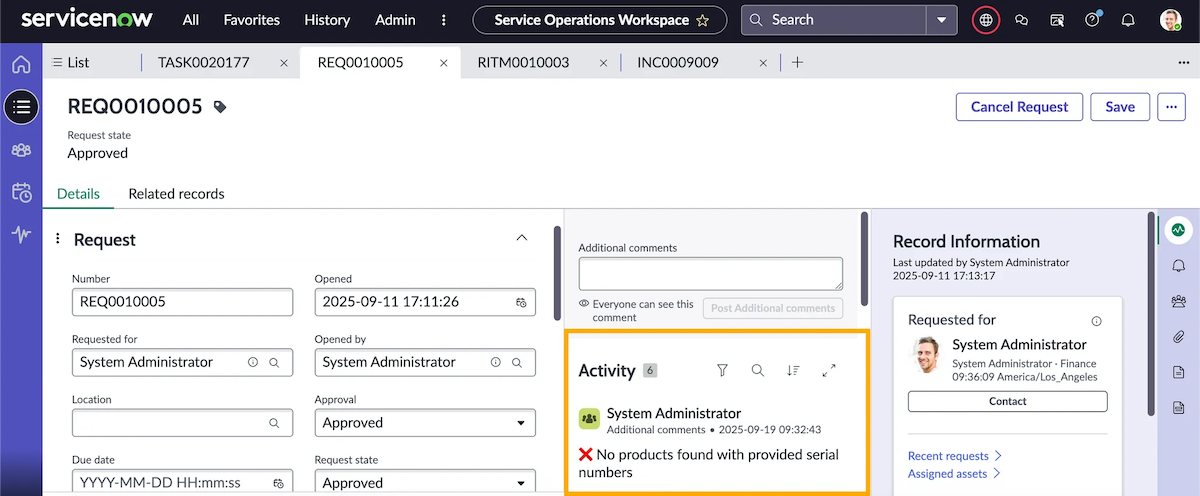The width and height of the screenshot is (1200, 496).
Task: Search Requested for lookup magnifier icon
Action: coord(274,362)
